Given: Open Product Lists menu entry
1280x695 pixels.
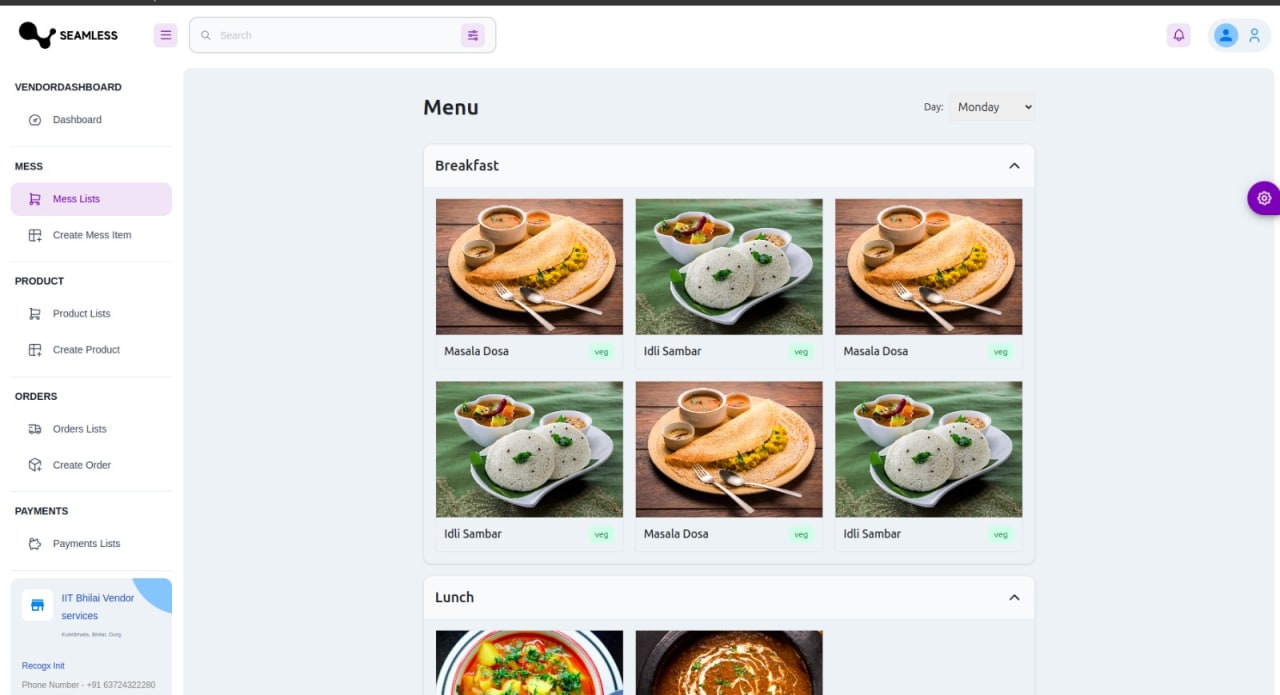Looking at the screenshot, I should click(x=91, y=314).
